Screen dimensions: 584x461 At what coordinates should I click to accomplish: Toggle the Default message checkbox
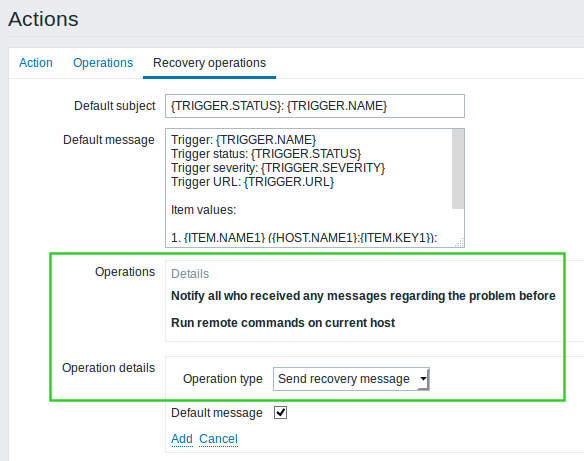280,413
